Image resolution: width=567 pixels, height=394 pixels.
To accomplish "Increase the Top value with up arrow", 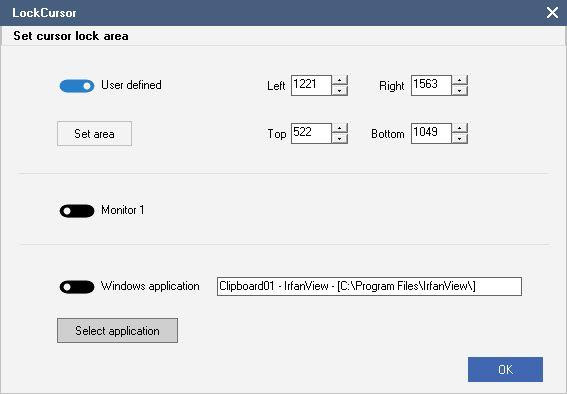I will tap(340, 128).
